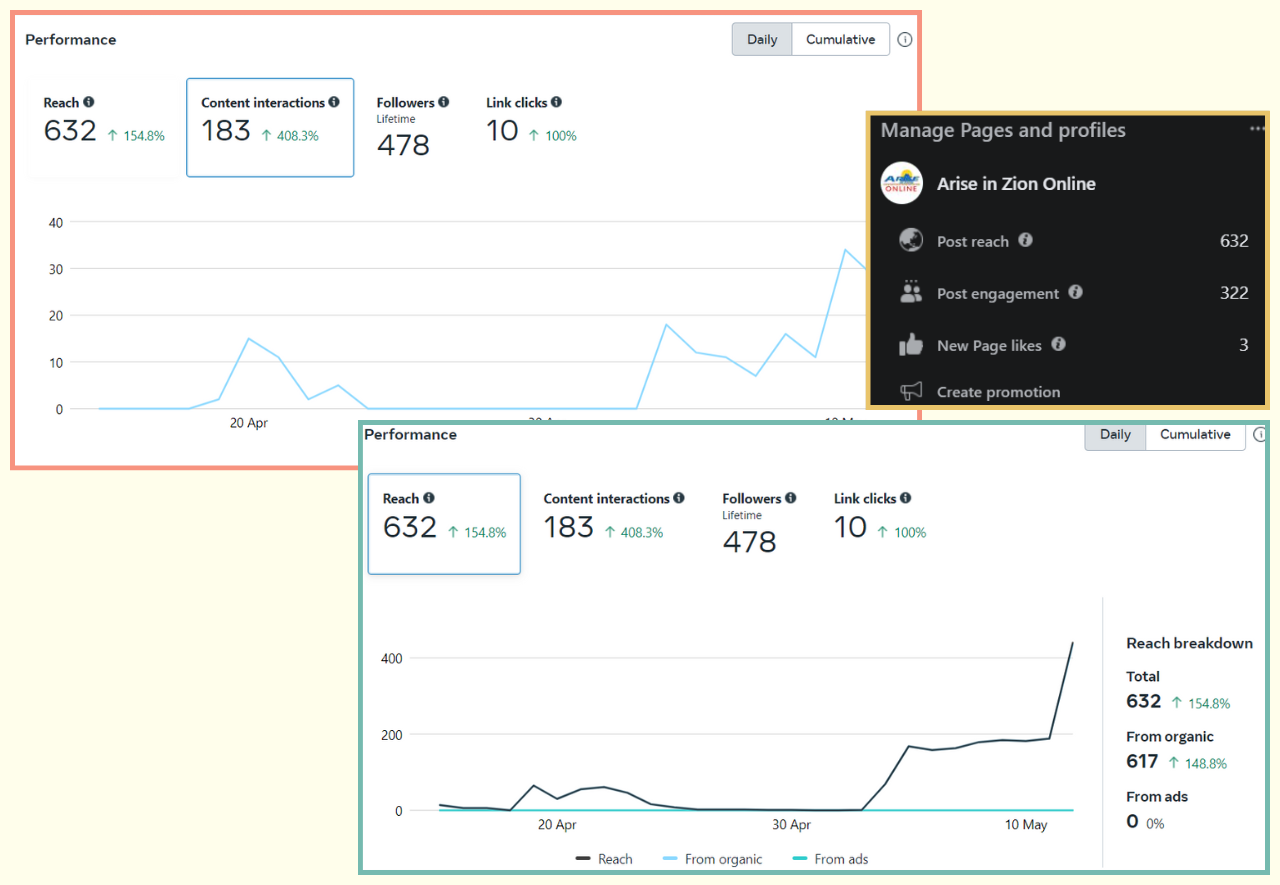This screenshot has width=1280, height=885.
Task: Select Daily in the lower Performance panel
Action: pos(1115,435)
